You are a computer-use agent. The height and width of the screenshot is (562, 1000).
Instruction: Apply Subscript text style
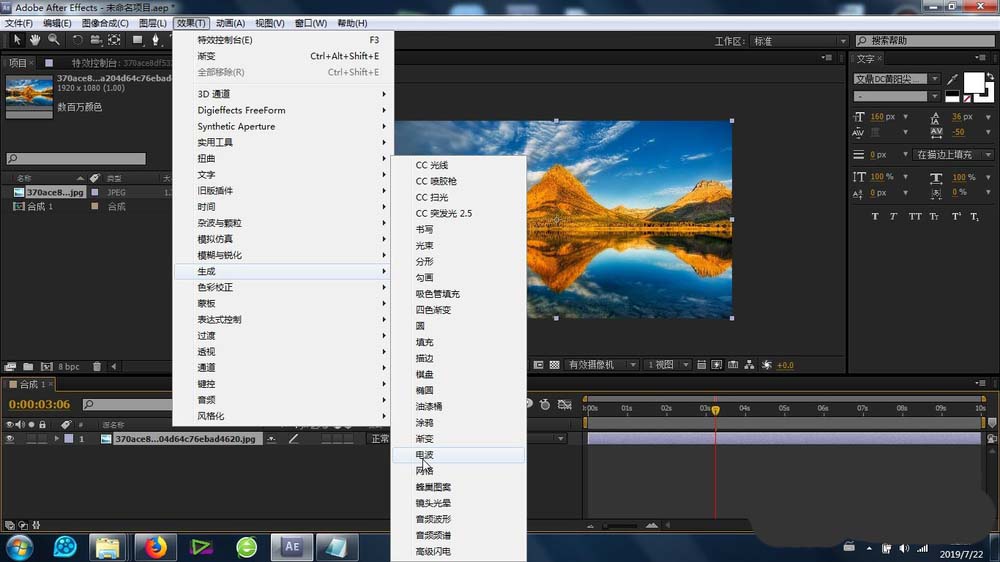tap(974, 216)
